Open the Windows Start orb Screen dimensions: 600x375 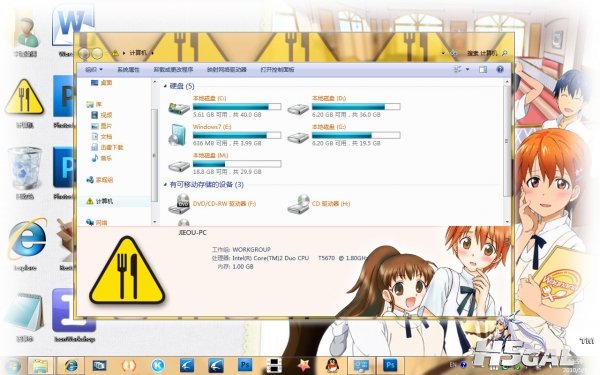pos(13,366)
